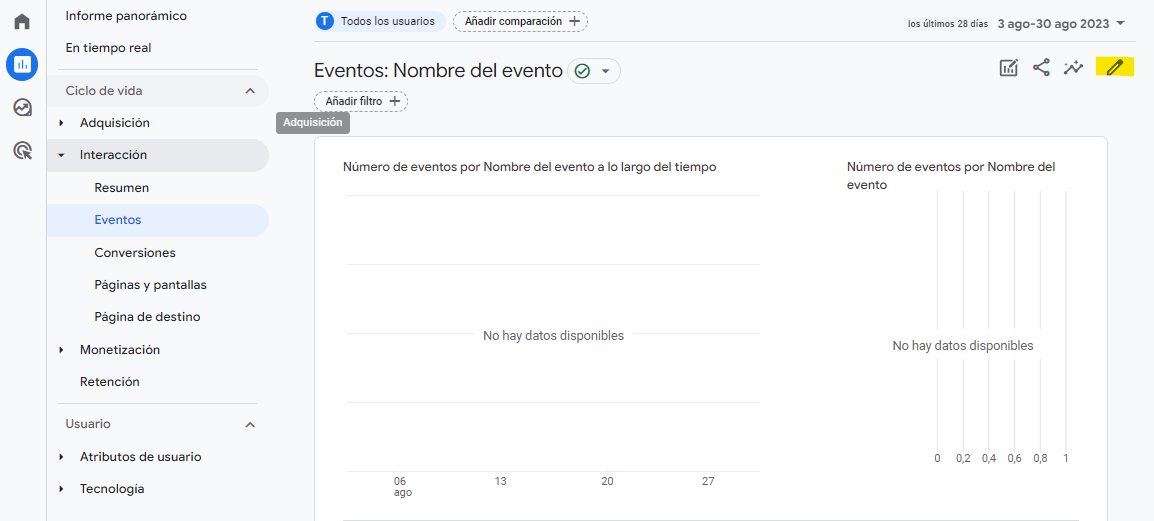Expand the Monetización tree item
1154x521 pixels.
tap(62, 350)
